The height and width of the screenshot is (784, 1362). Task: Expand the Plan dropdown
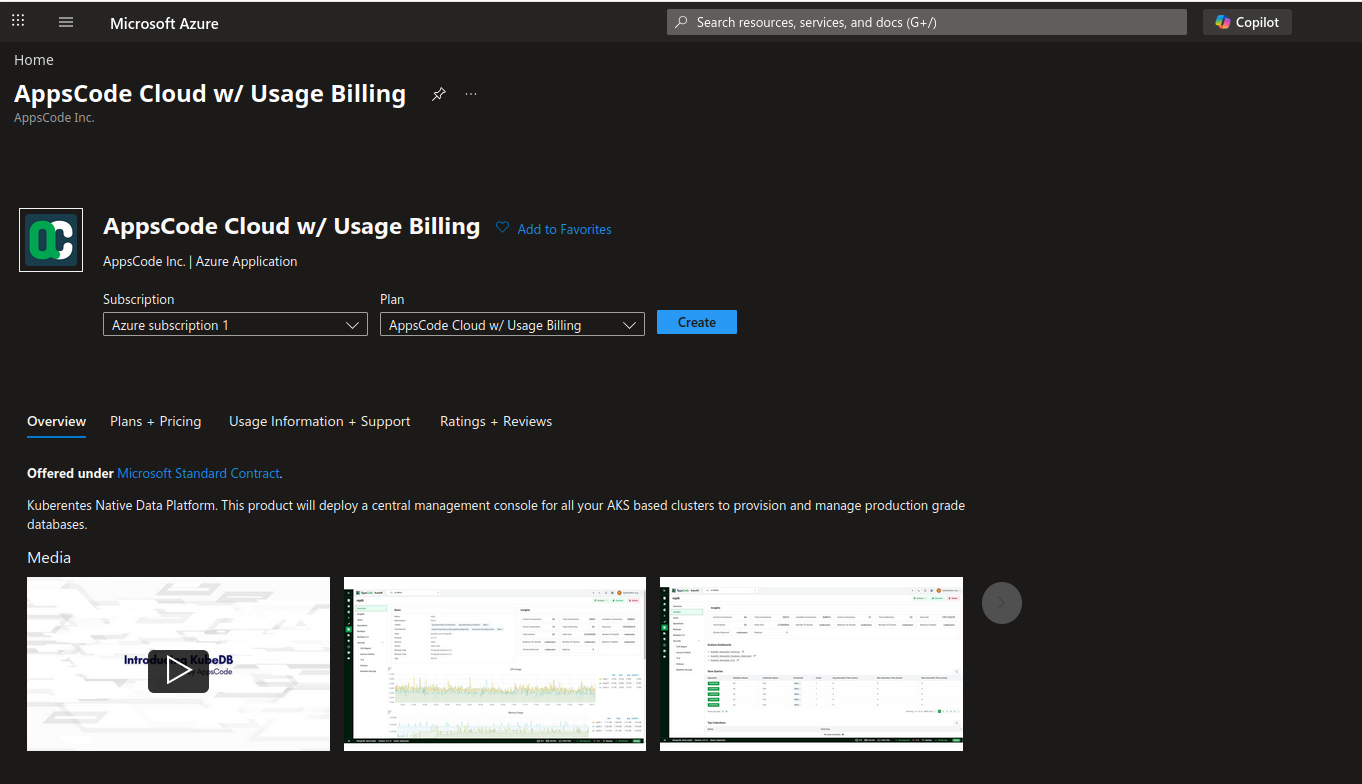(x=511, y=325)
